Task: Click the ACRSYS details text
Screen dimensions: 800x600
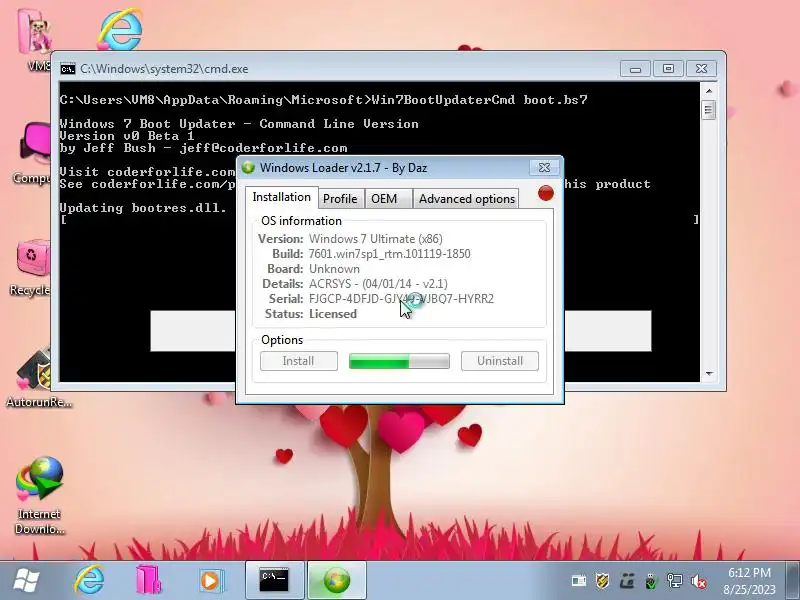Action: (378, 284)
